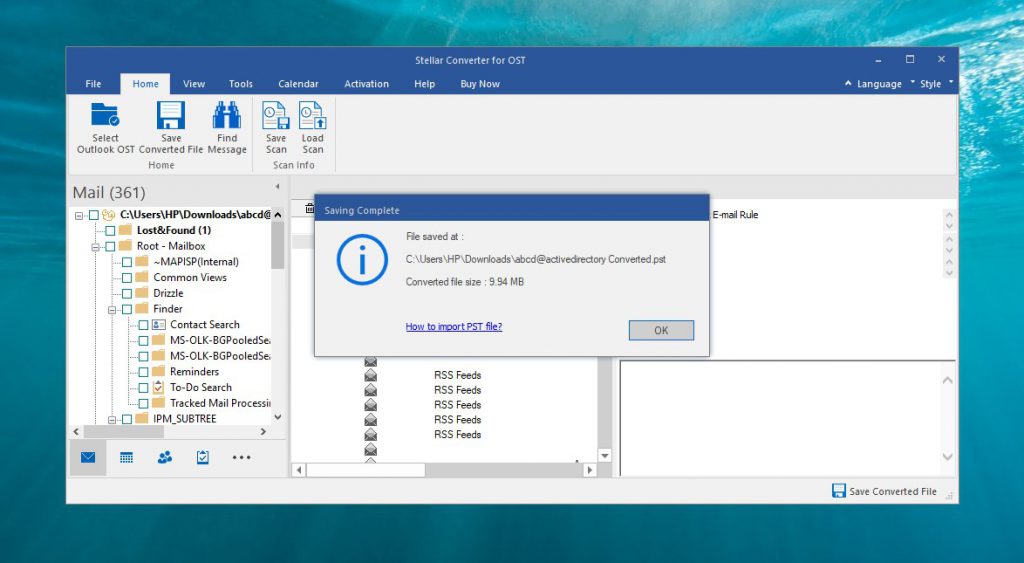Open the Calendar view icon
Screen dimensions: 1024x563
(x=127, y=457)
